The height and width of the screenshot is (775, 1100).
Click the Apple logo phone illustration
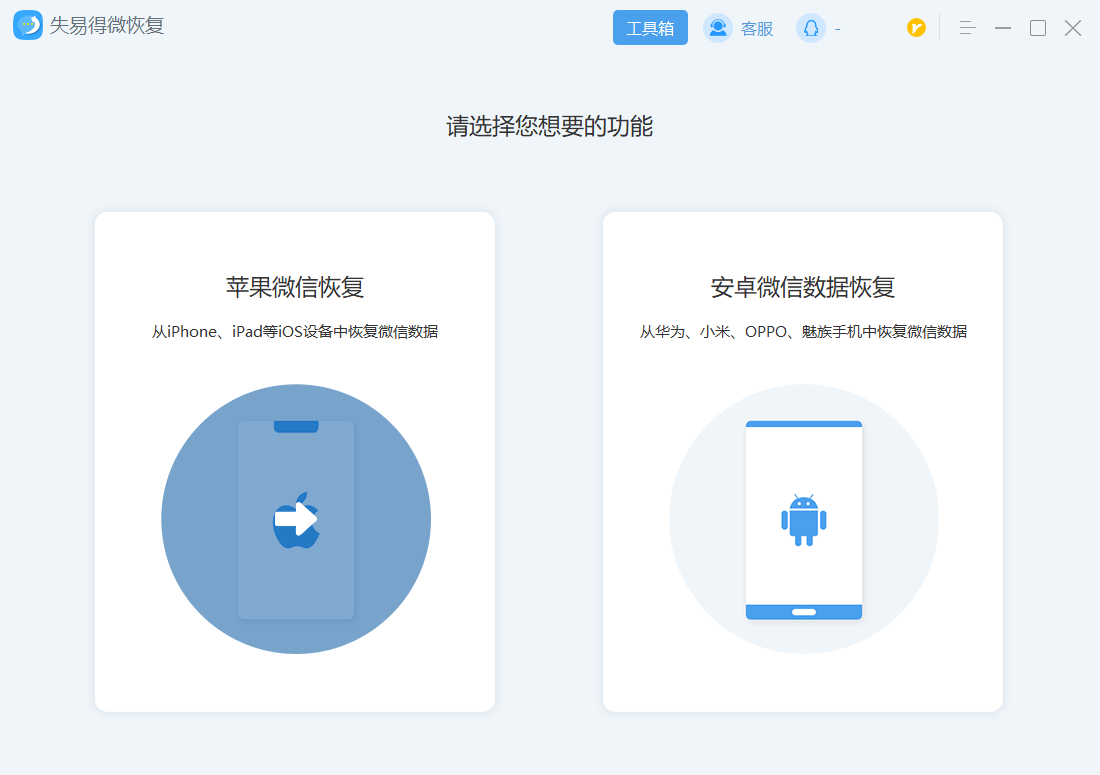pyautogui.click(x=296, y=519)
